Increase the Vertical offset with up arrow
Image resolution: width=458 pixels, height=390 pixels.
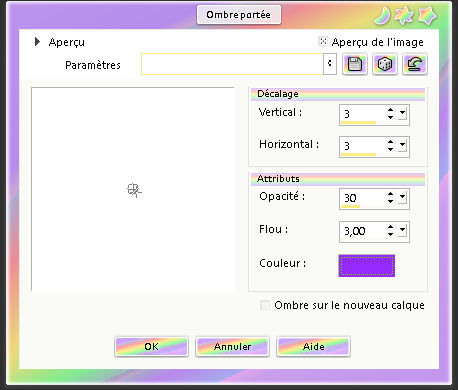pos(390,110)
